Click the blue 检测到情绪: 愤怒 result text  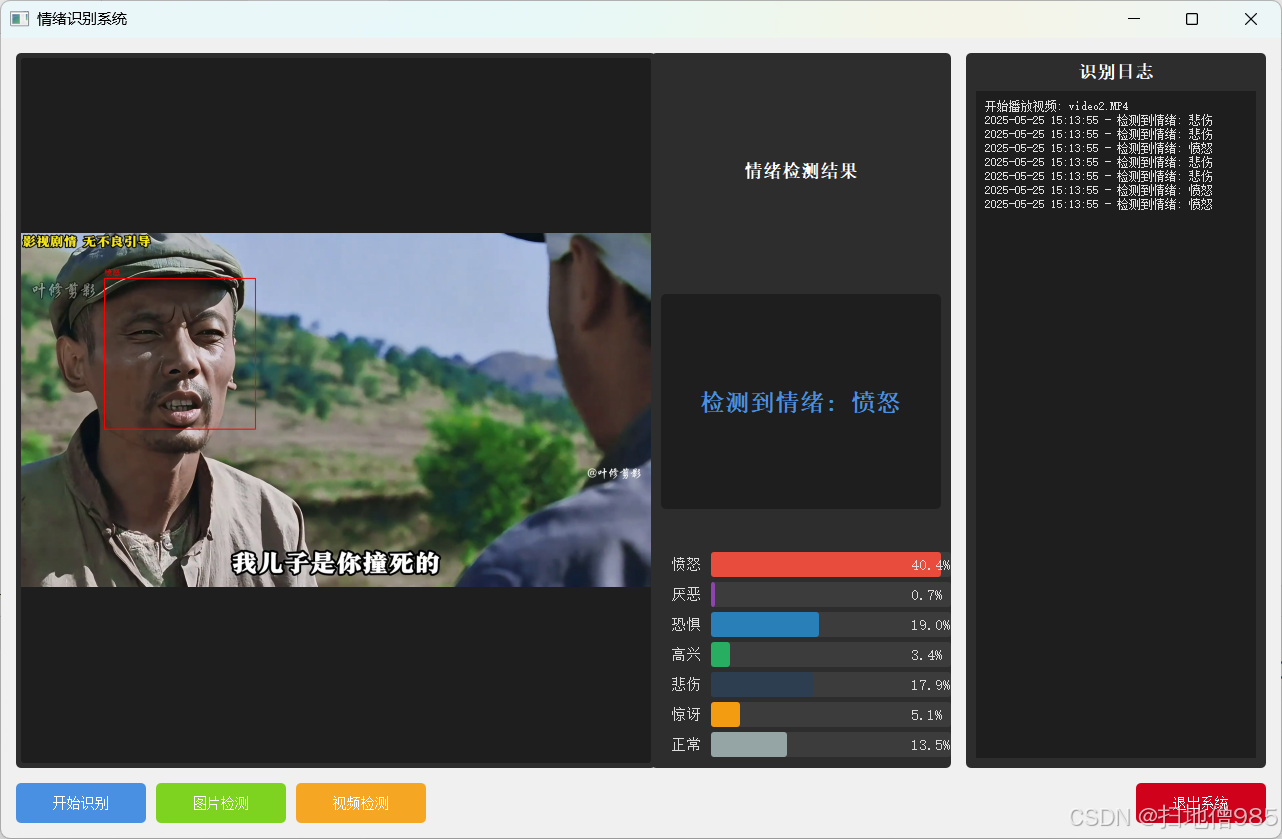click(x=801, y=403)
